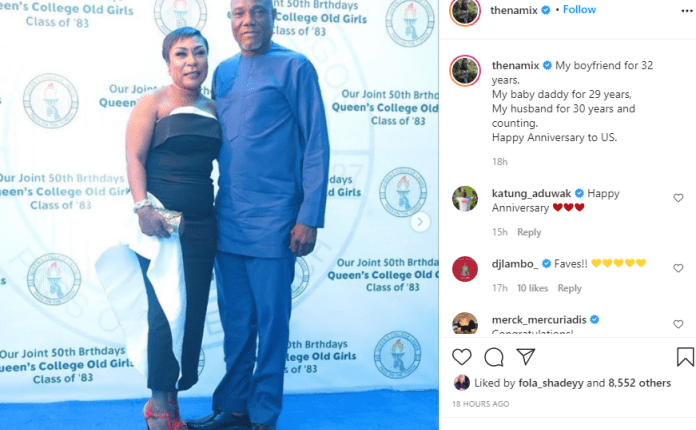Open merck_mercuriadis's profile avatar
This screenshot has width=696, height=430.
click(x=465, y=323)
